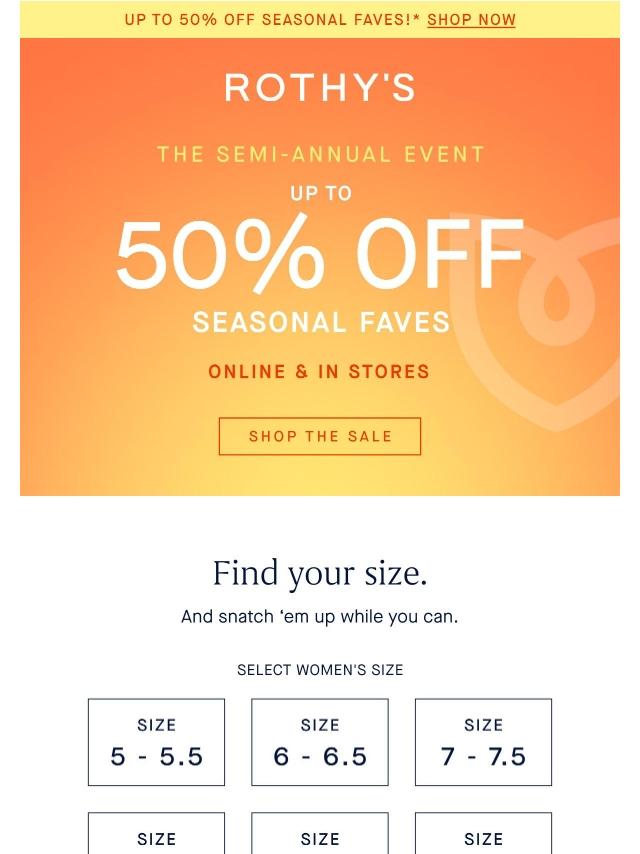Select the size box beneath 7 - 7.5
Viewport: 640px width, 854px height.
pos(483,833)
